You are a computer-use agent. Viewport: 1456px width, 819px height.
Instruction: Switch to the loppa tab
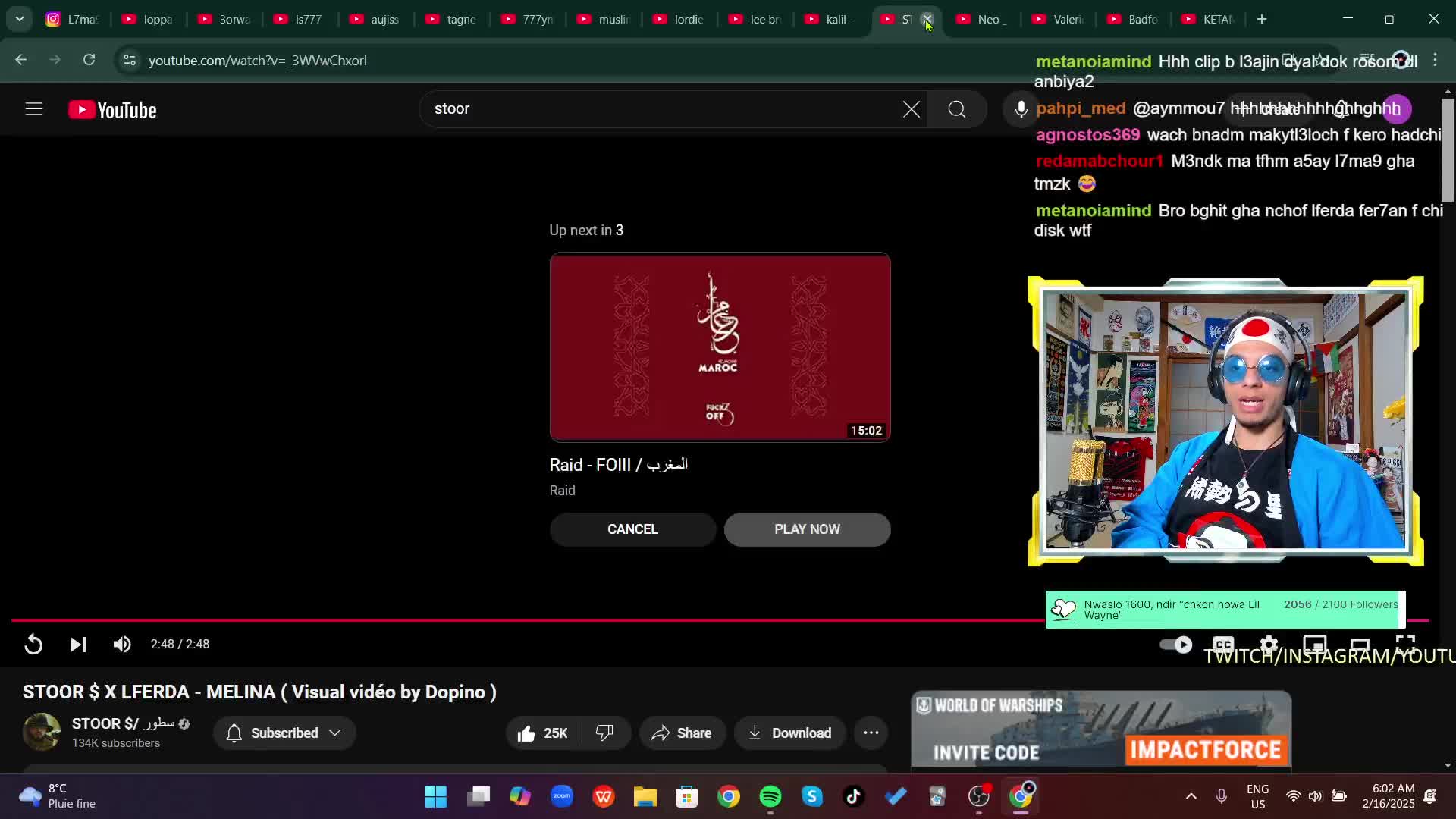[149, 20]
